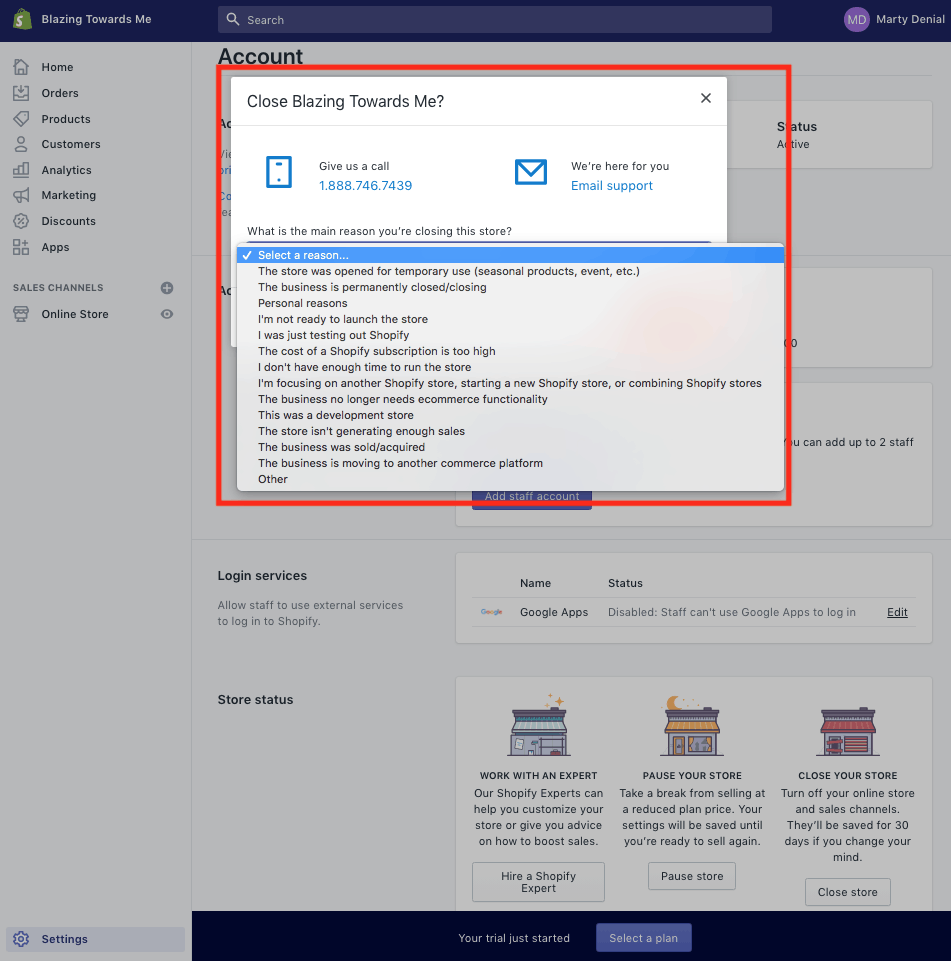951x961 pixels.
Task: Add a sales channel with plus icon
Action: [x=167, y=288]
